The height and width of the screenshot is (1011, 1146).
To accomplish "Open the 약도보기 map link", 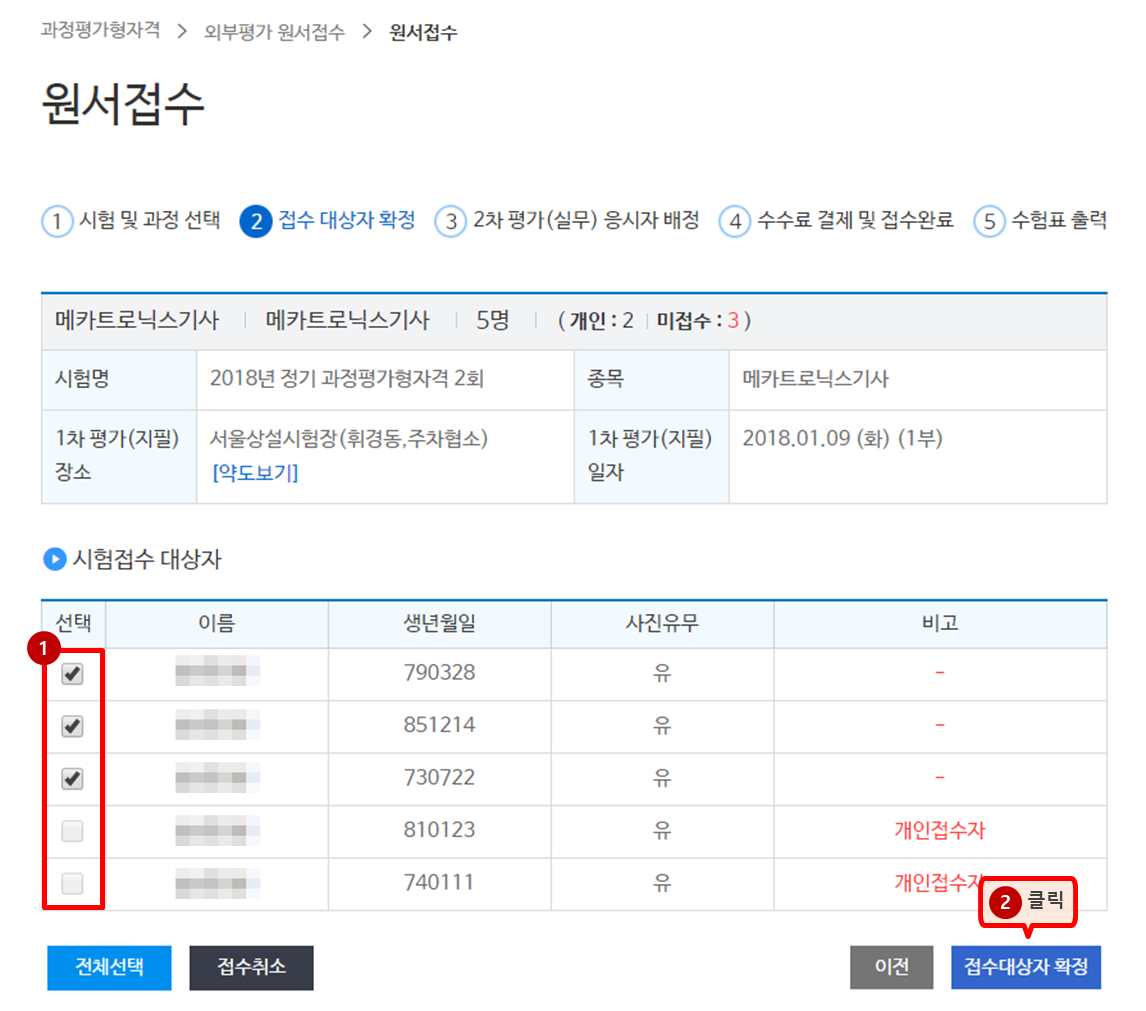I will [255, 472].
